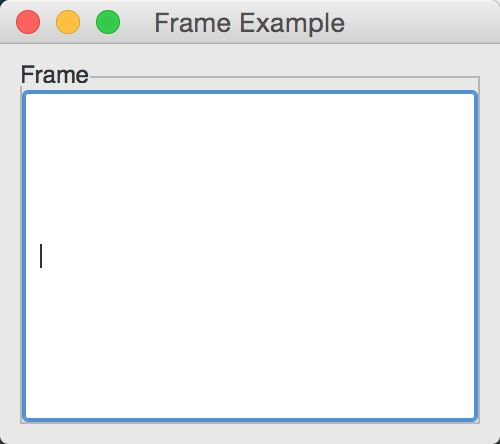Minimize window with the yellow button
Viewport: 500px width, 444px height.
coord(68,22)
